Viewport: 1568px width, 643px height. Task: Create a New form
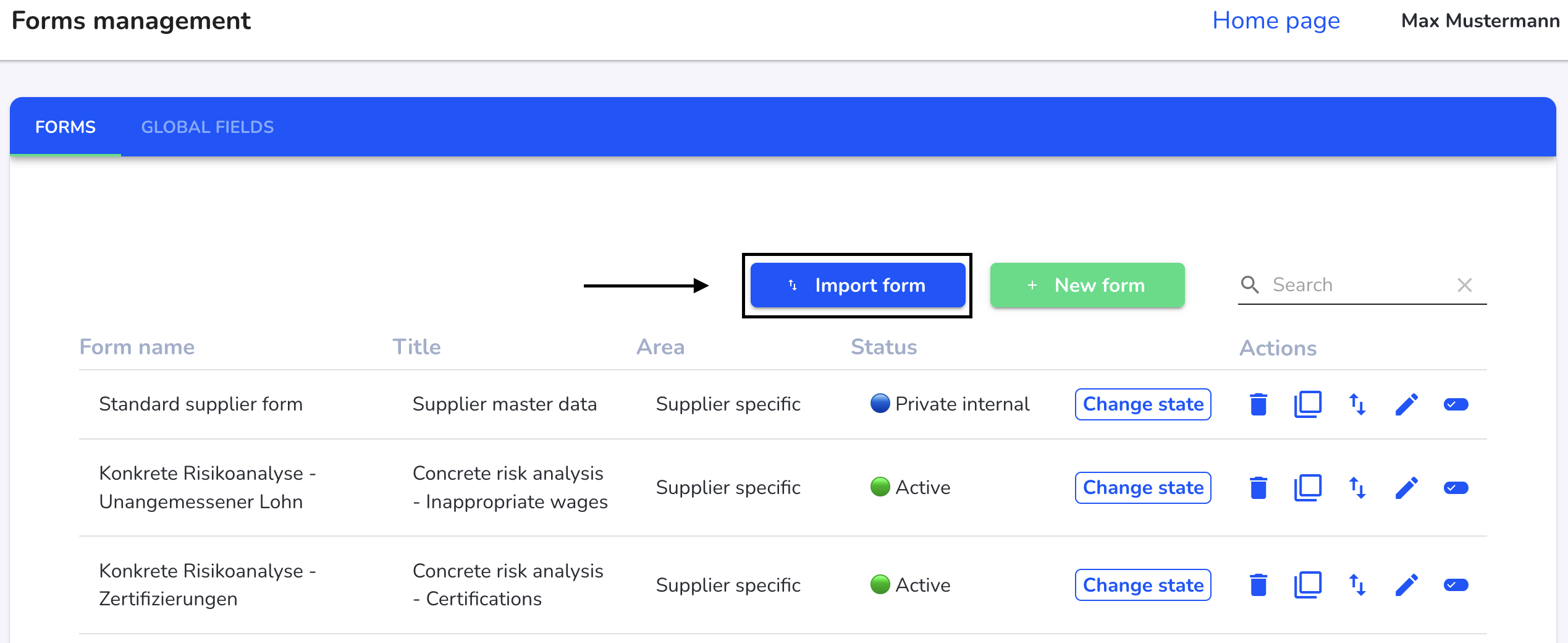point(1087,285)
